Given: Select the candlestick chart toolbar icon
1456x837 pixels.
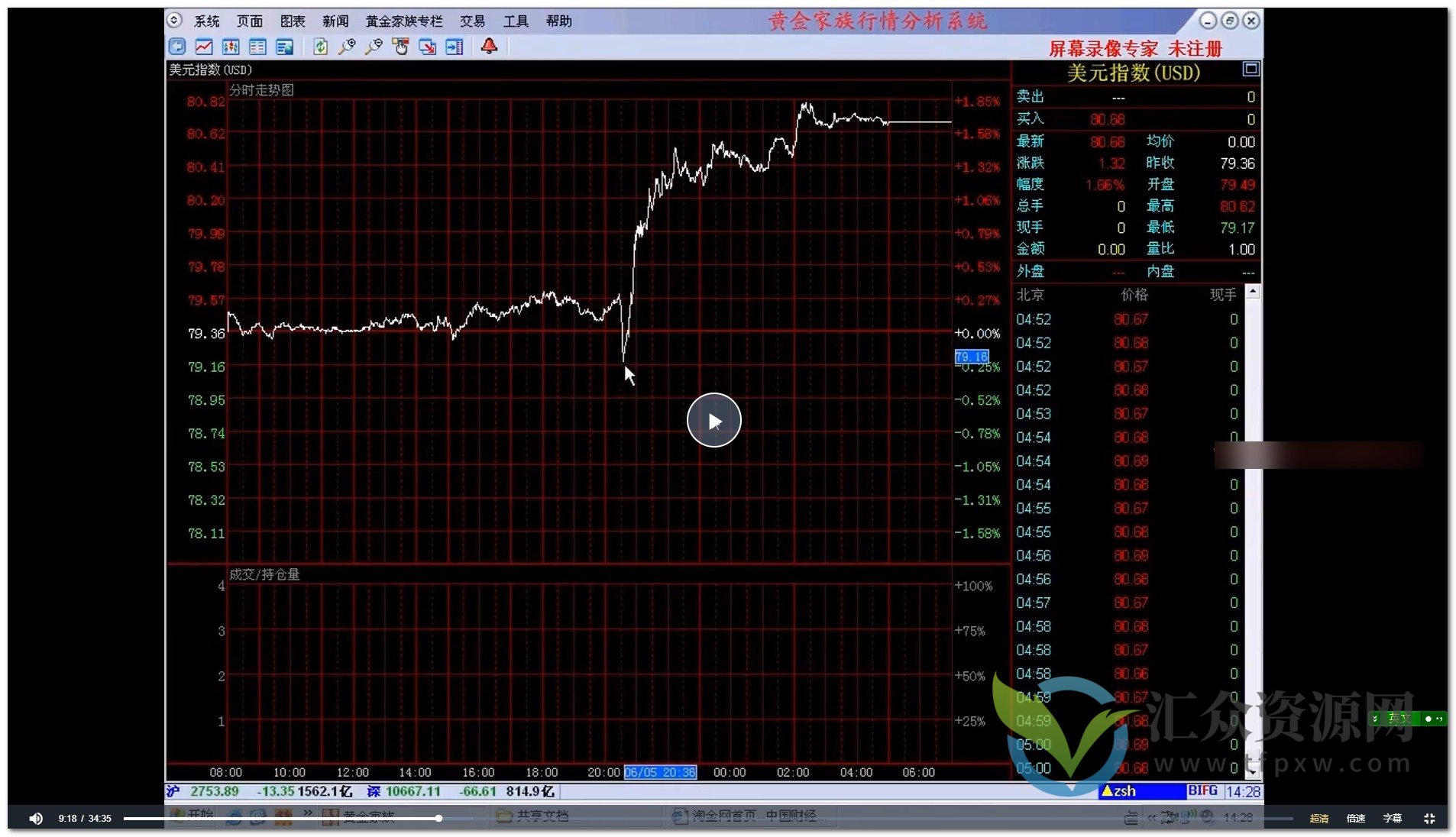Looking at the screenshot, I should pyautogui.click(x=231, y=47).
